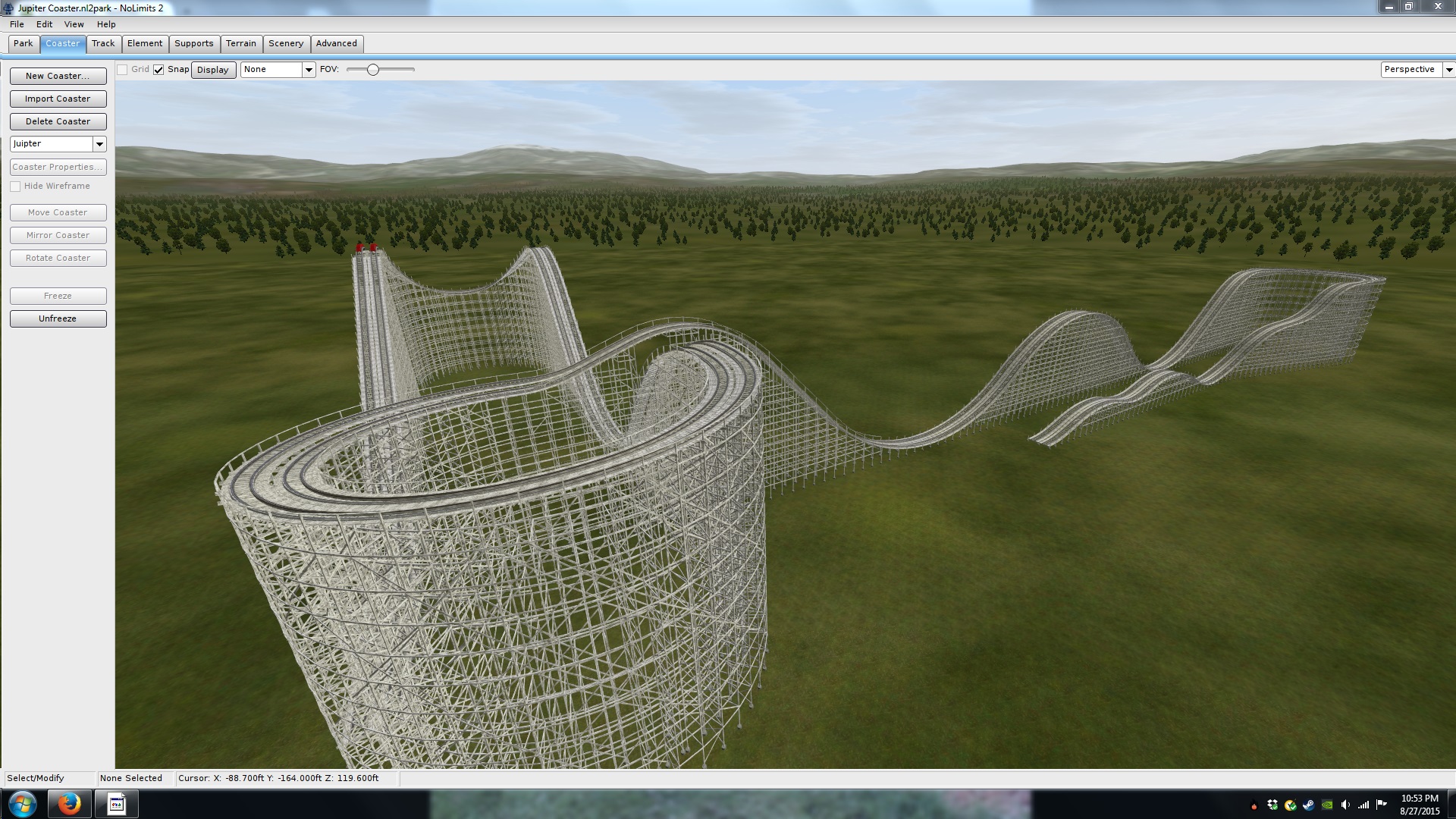Open the Dropbox tray icon
The image size is (1456, 819).
pyautogui.click(x=1272, y=805)
